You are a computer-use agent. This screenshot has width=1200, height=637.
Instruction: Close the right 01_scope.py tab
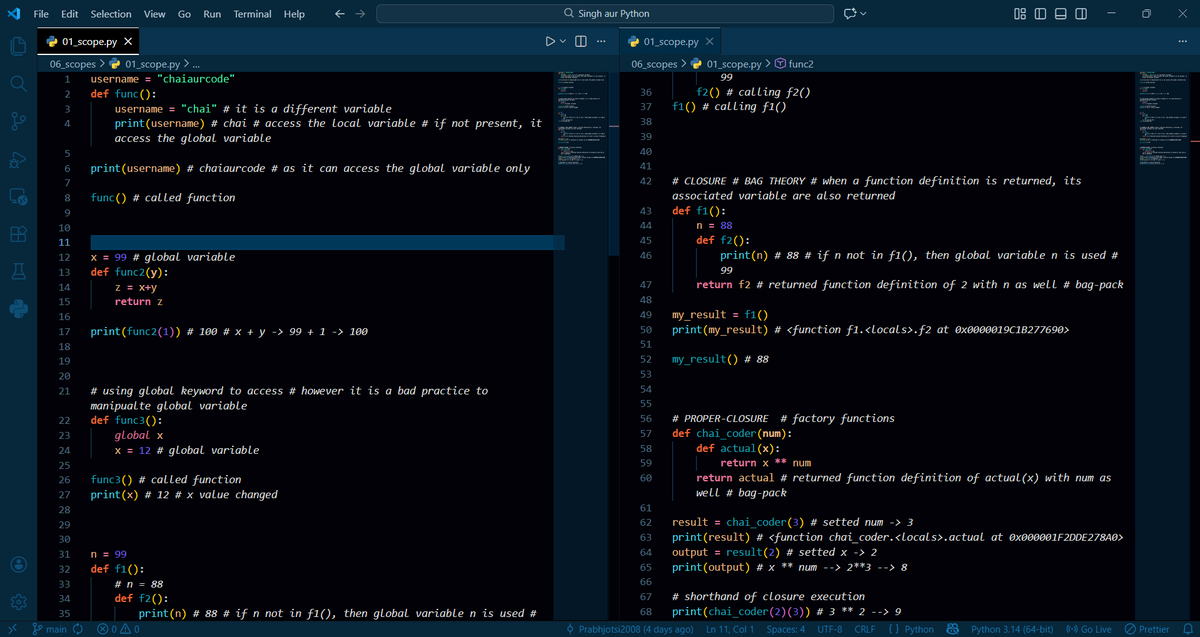point(709,42)
